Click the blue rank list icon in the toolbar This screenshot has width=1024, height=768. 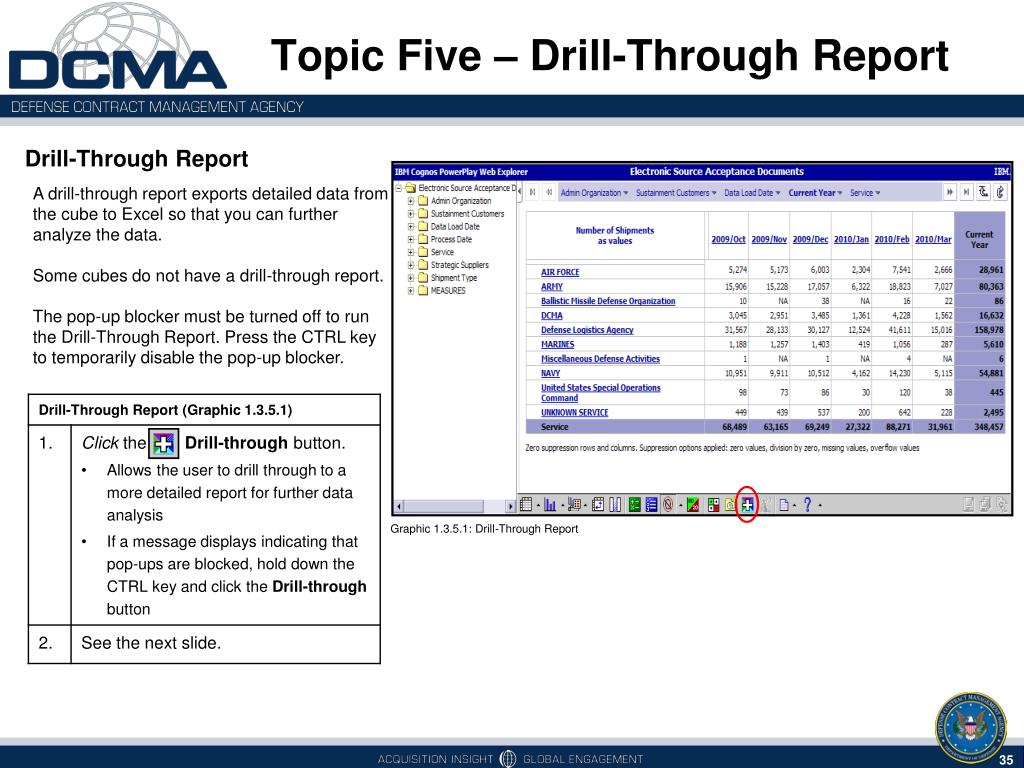(x=651, y=504)
